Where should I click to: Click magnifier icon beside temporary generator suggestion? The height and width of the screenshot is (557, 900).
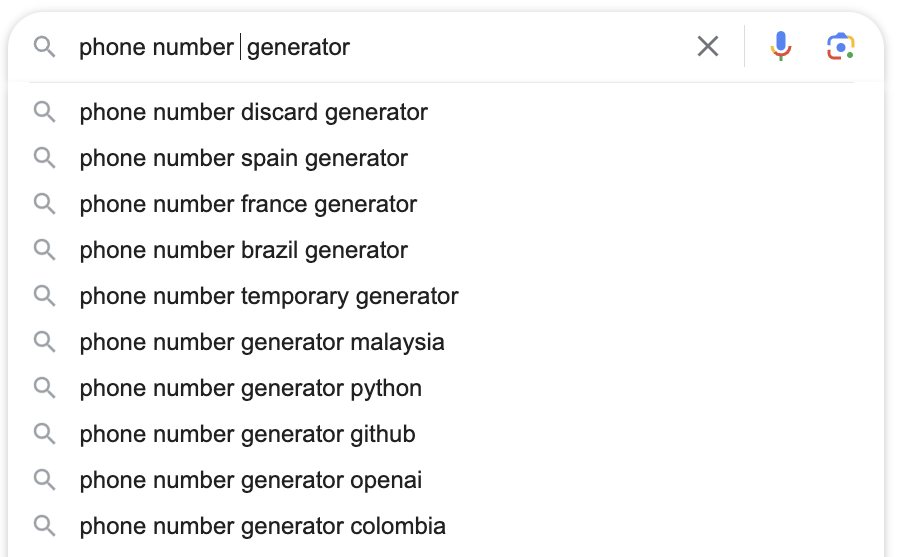(44, 296)
